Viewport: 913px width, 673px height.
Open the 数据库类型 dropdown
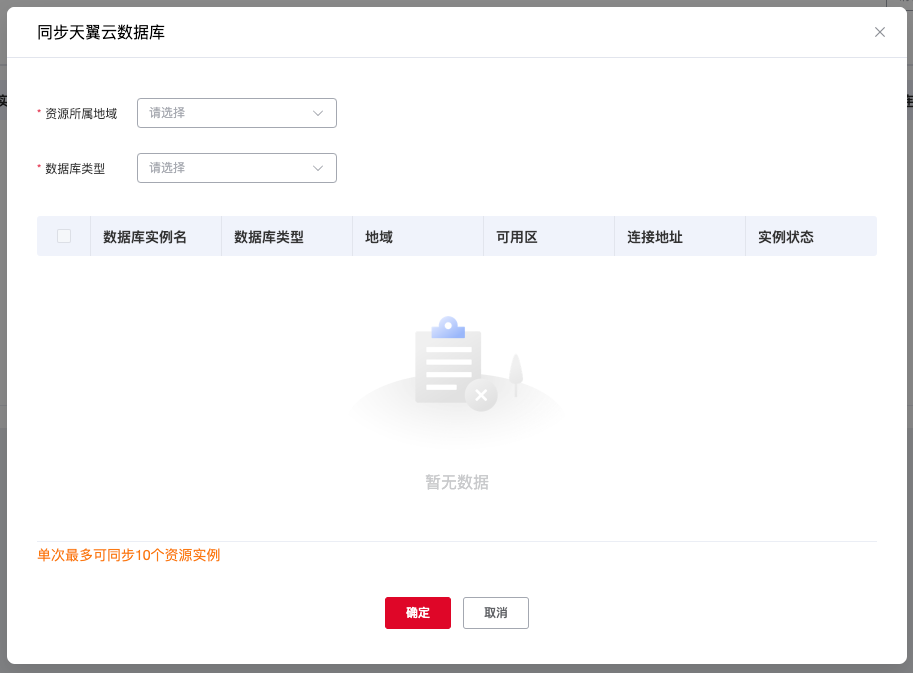pos(236,168)
